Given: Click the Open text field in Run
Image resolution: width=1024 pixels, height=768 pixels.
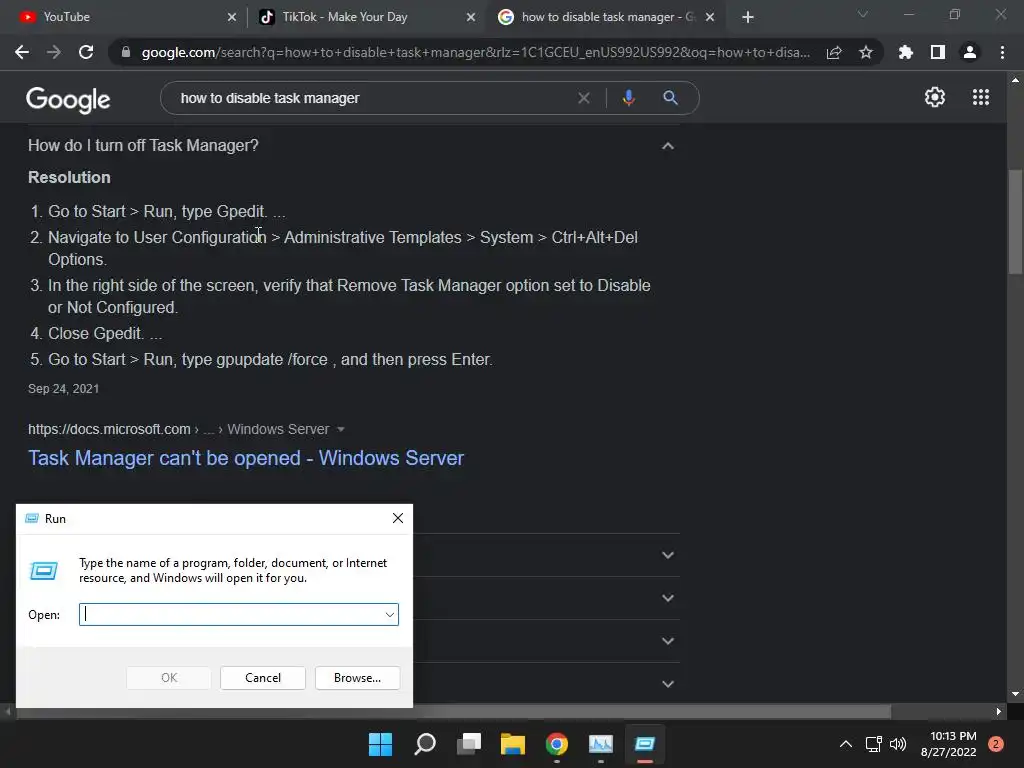Looking at the screenshot, I should point(238,615).
